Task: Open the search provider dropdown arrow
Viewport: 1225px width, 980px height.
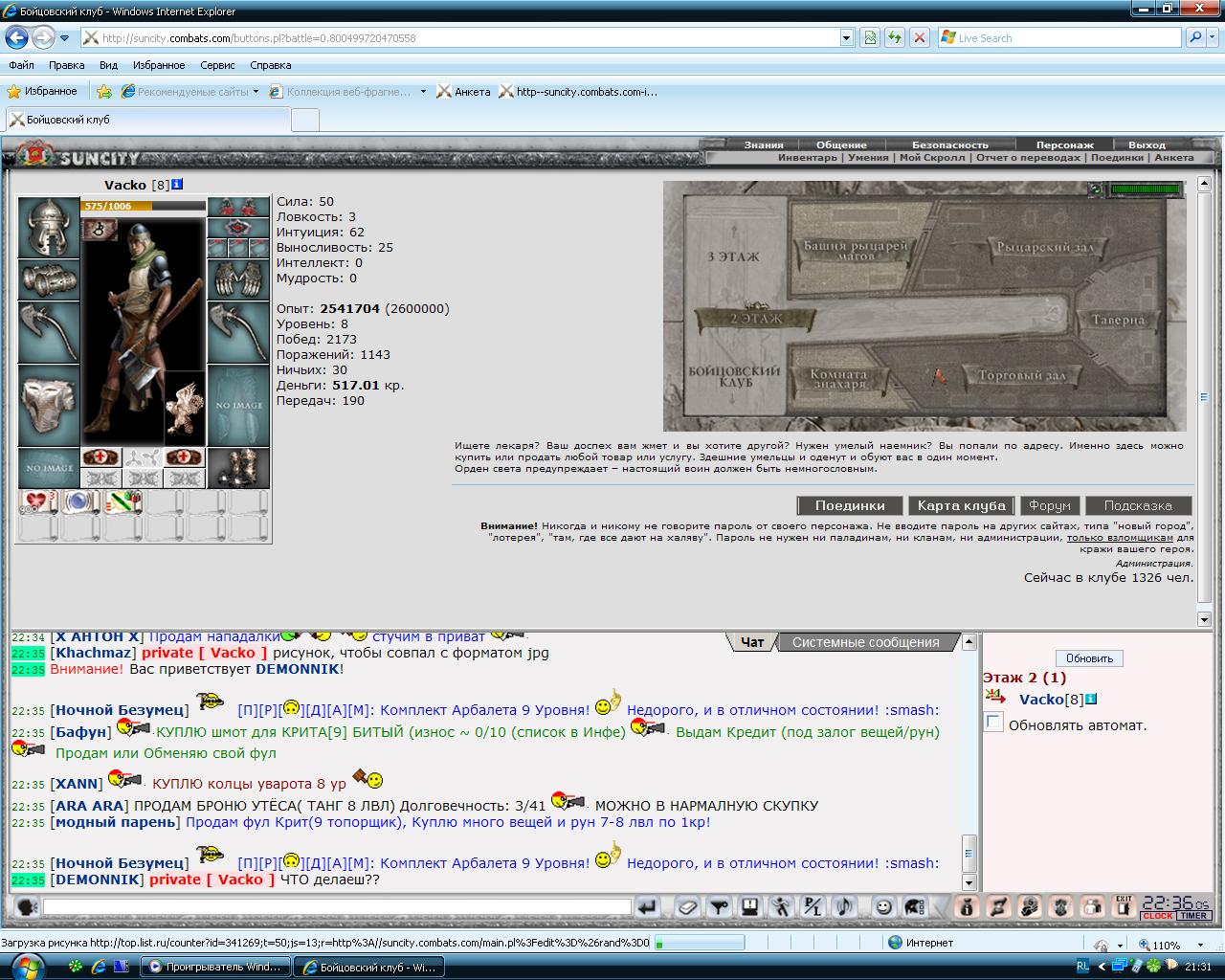Action: pyautogui.click(x=1214, y=38)
